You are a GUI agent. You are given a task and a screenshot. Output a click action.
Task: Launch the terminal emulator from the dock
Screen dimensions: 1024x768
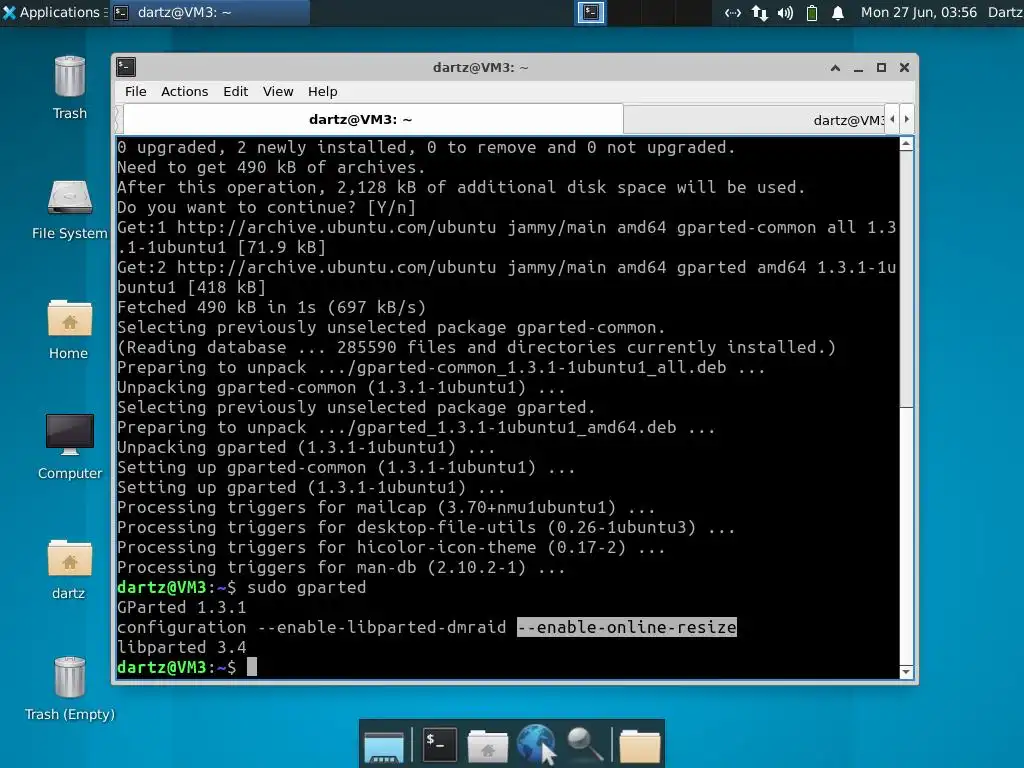click(439, 744)
